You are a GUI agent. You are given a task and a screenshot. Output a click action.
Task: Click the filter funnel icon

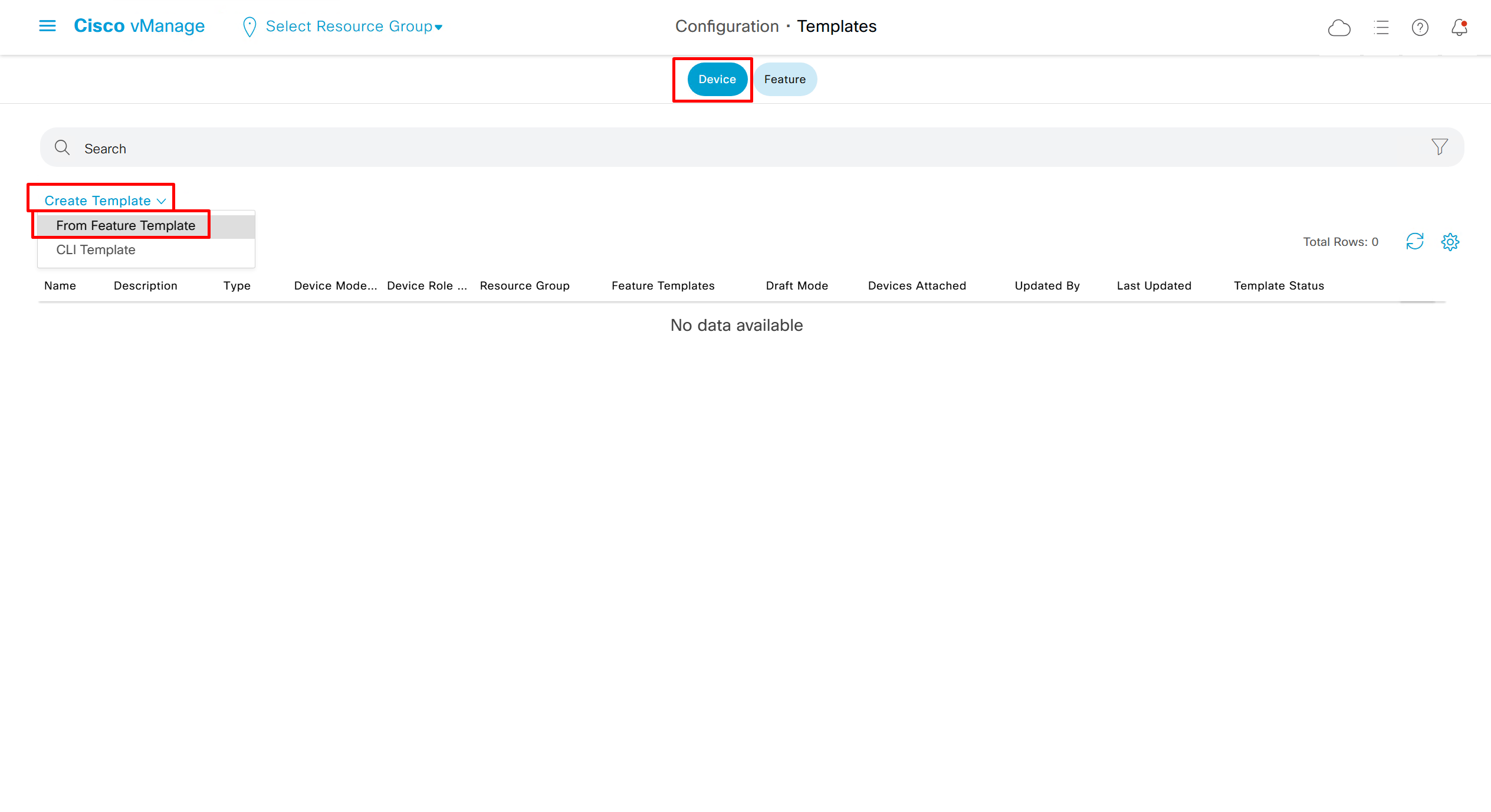[1439, 147]
